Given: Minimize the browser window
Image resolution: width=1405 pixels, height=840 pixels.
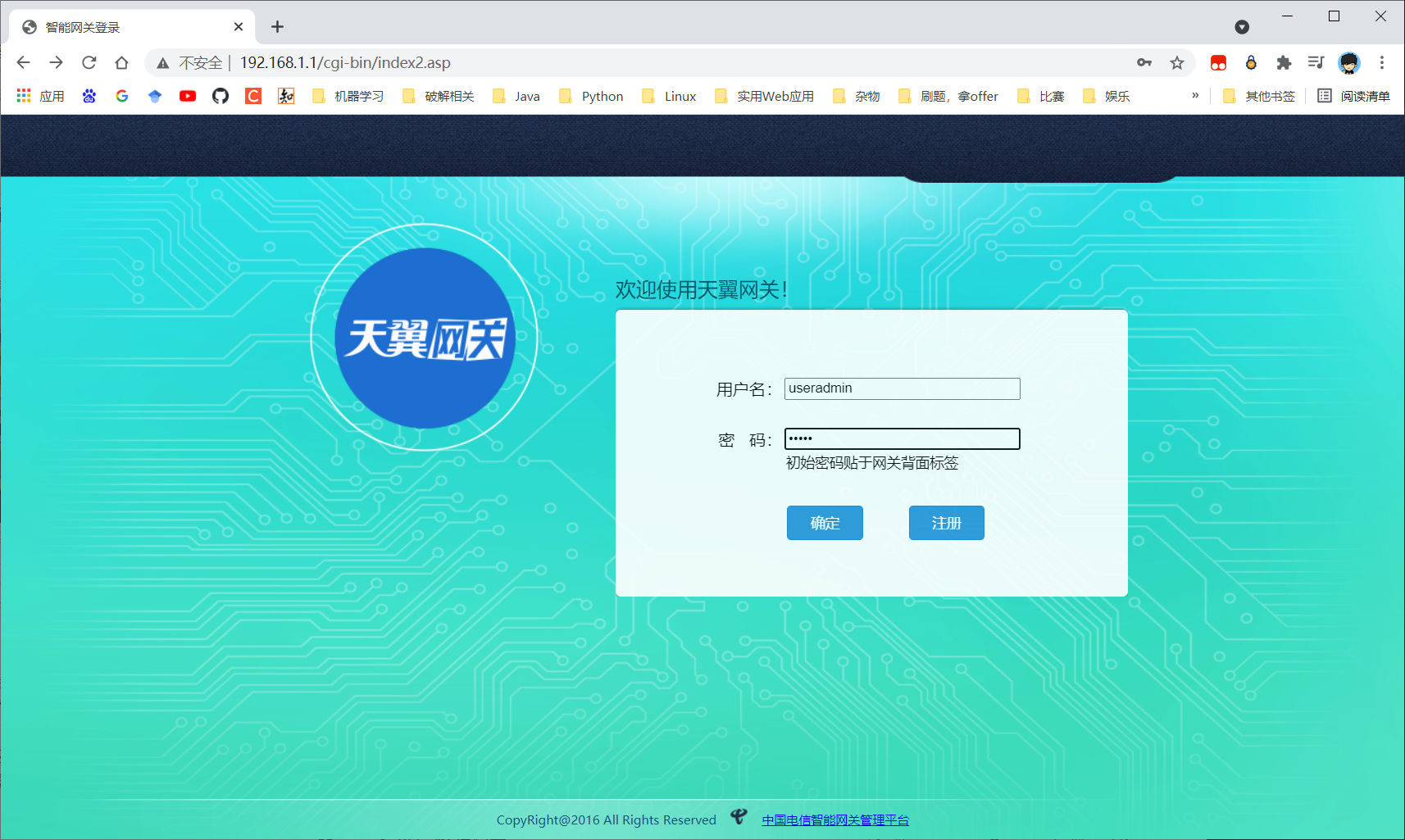Looking at the screenshot, I should (1287, 16).
